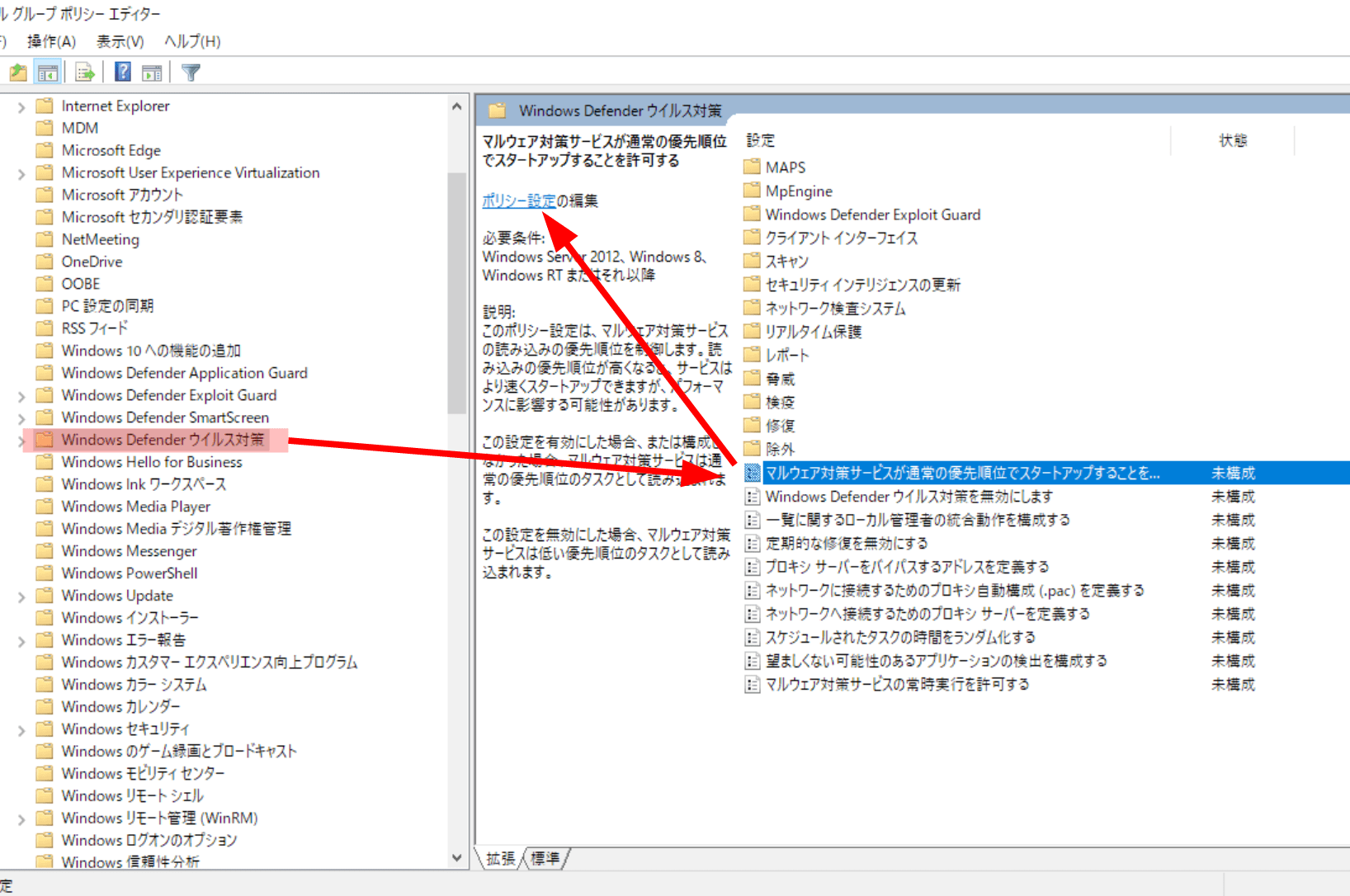Click the policy icon for マルウェア対策サービスの常時実行を許可する

752,685
